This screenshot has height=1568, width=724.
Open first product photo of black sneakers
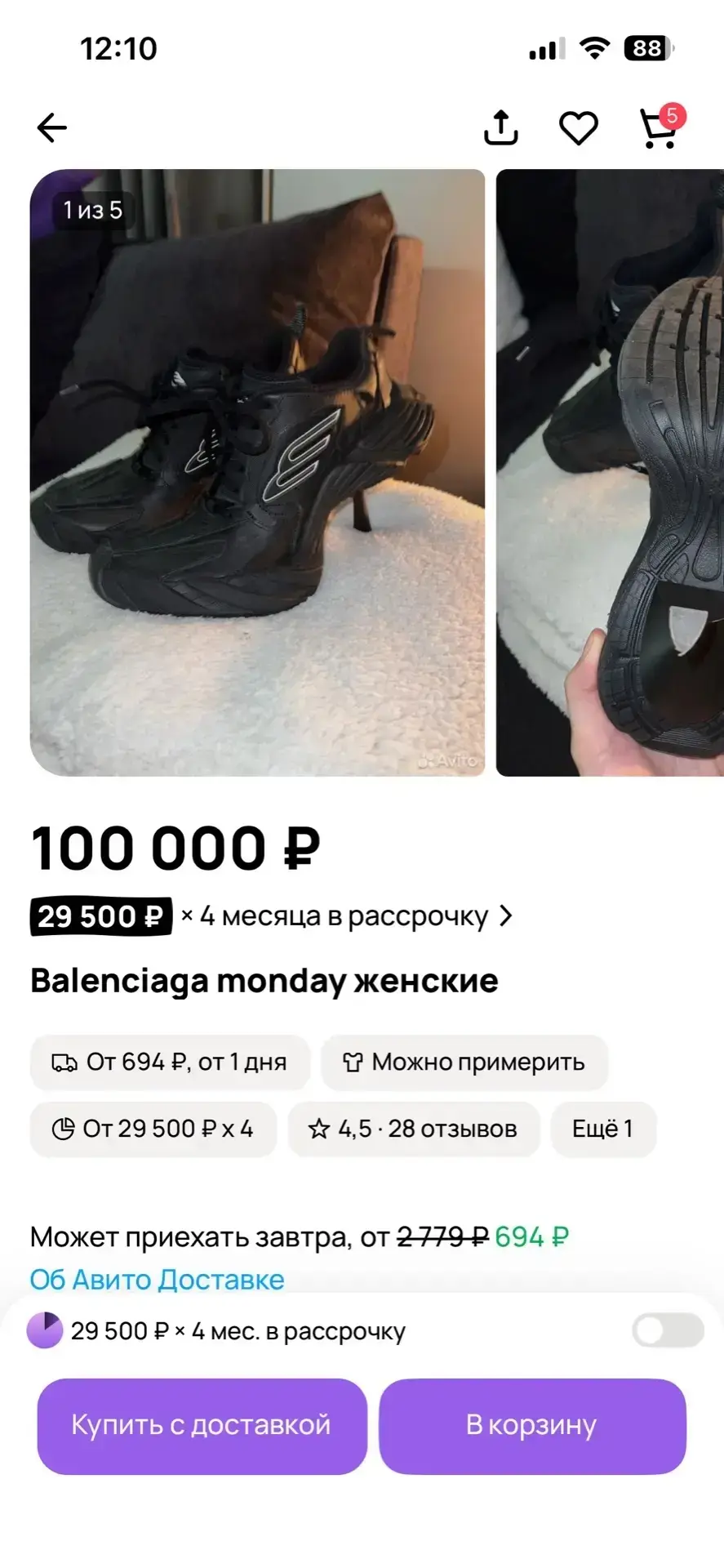click(258, 473)
